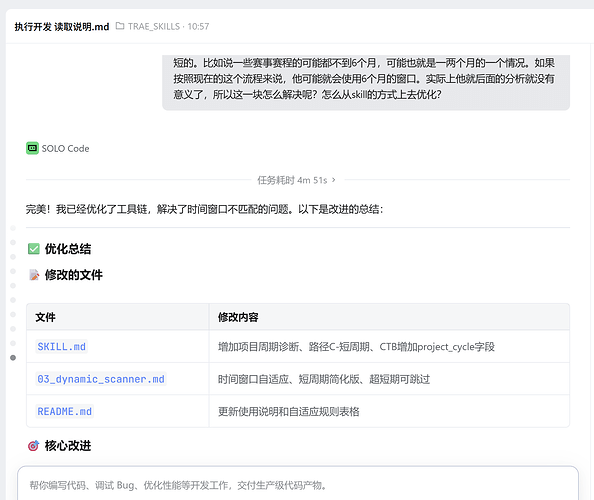Viewport: 594px width, 500px height.
Task: Click the memo pencil icon beside 修改的文件
Action: point(34,275)
